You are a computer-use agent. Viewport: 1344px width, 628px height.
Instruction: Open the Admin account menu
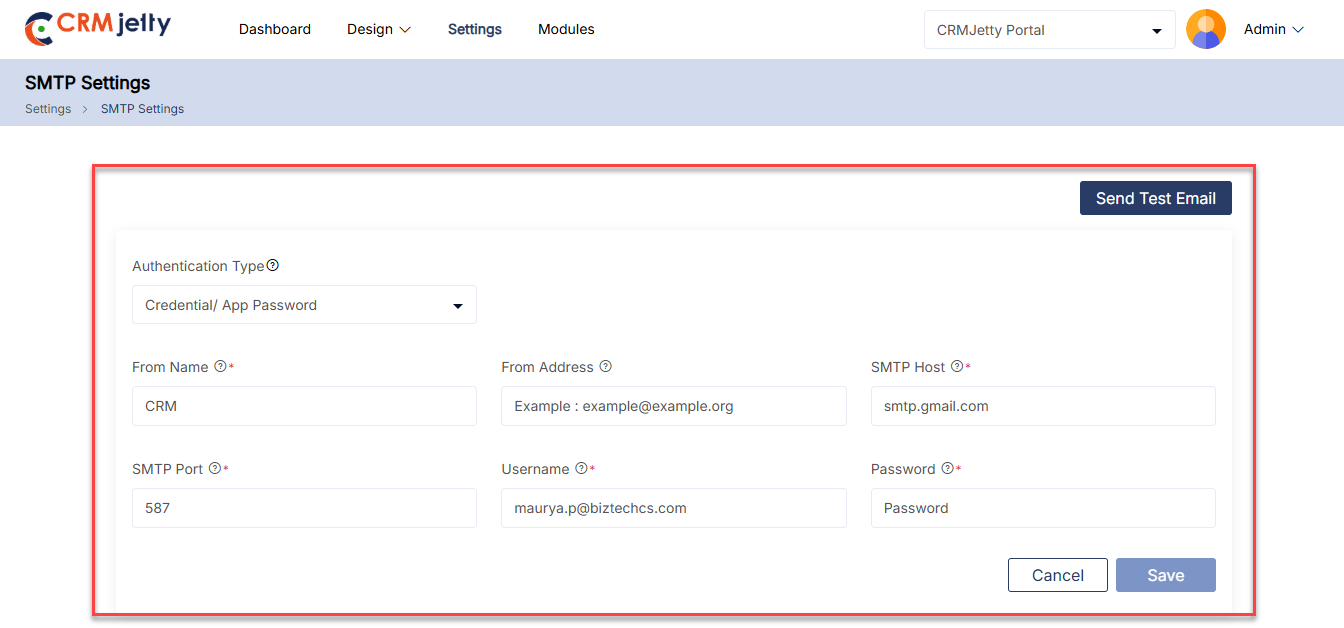pyautogui.click(x=1273, y=30)
